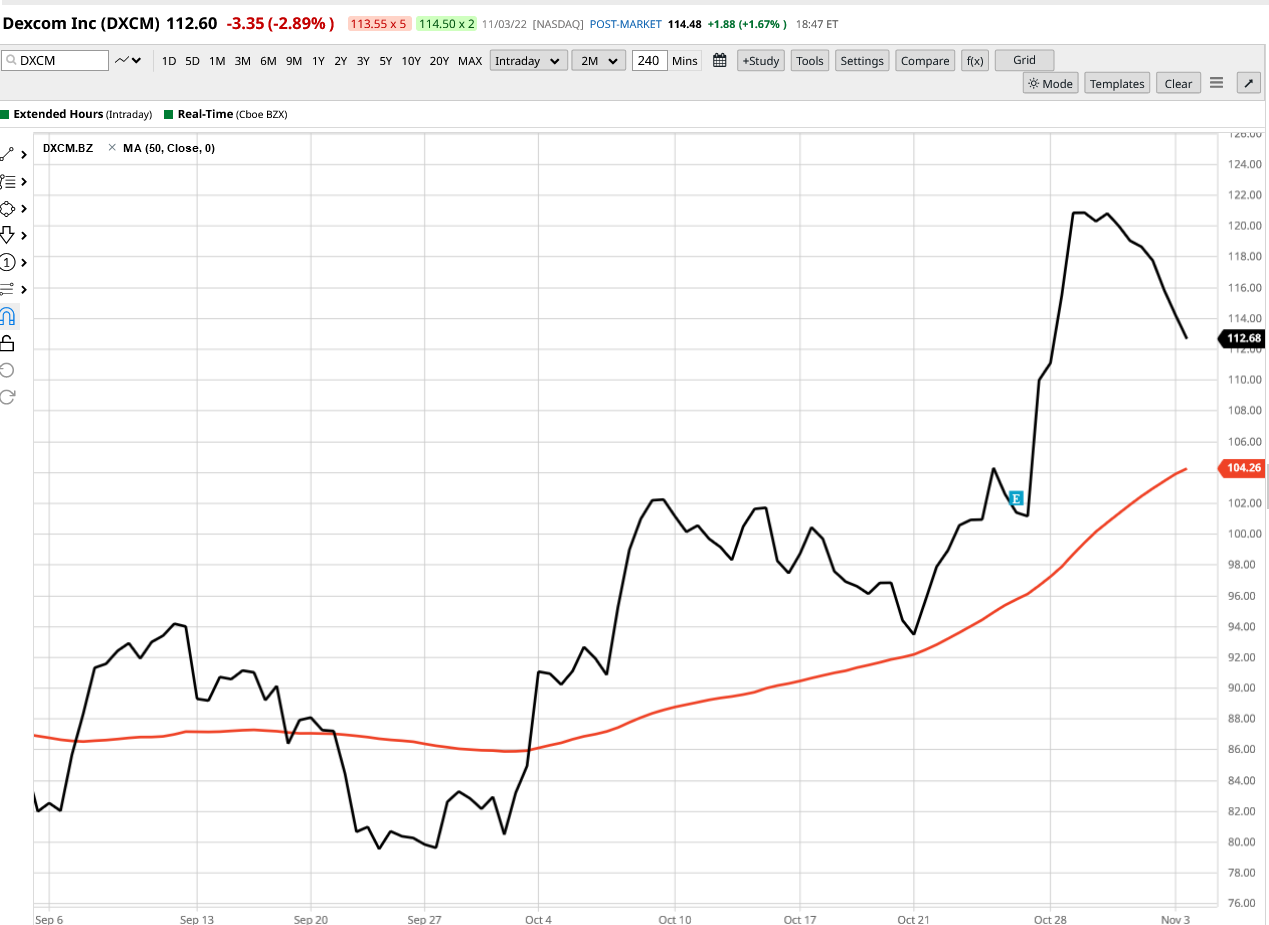The image size is (1269, 925).
Task: Click the 104.26 moving average tag
Action: [x=1241, y=468]
